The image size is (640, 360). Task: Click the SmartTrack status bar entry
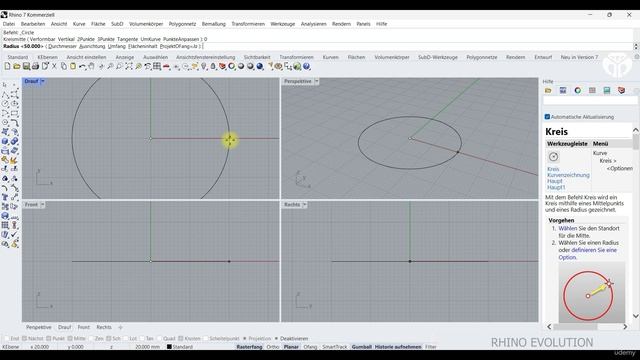tap(334, 347)
